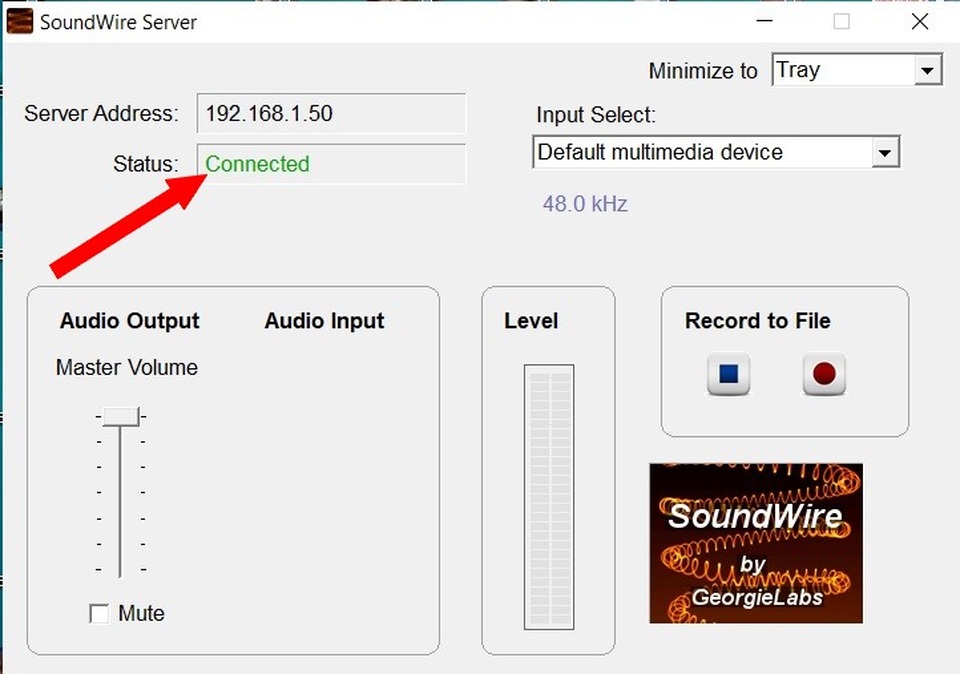Click the Connected status field
The image size is (960, 674).
(331, 164)
